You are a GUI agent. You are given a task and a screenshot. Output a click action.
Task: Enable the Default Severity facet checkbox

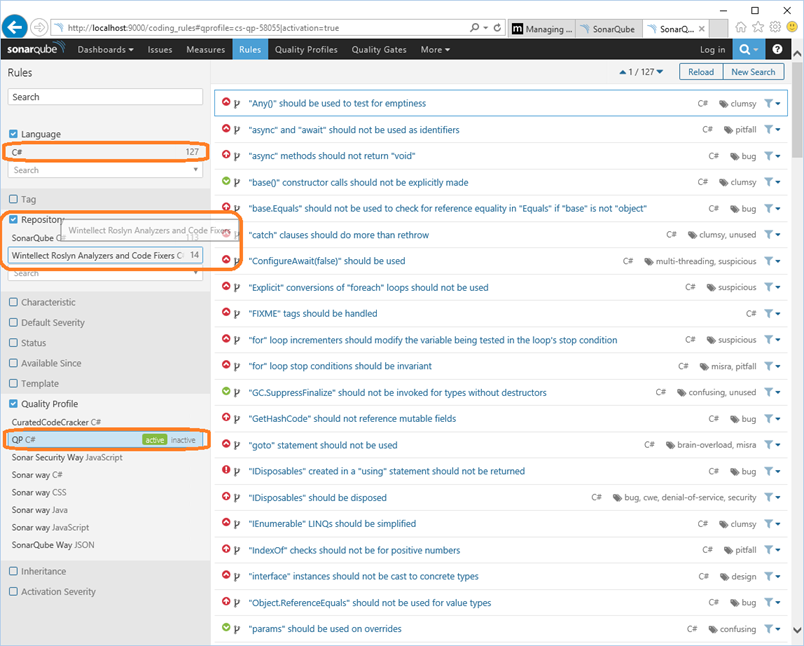(x=13, y=322)
